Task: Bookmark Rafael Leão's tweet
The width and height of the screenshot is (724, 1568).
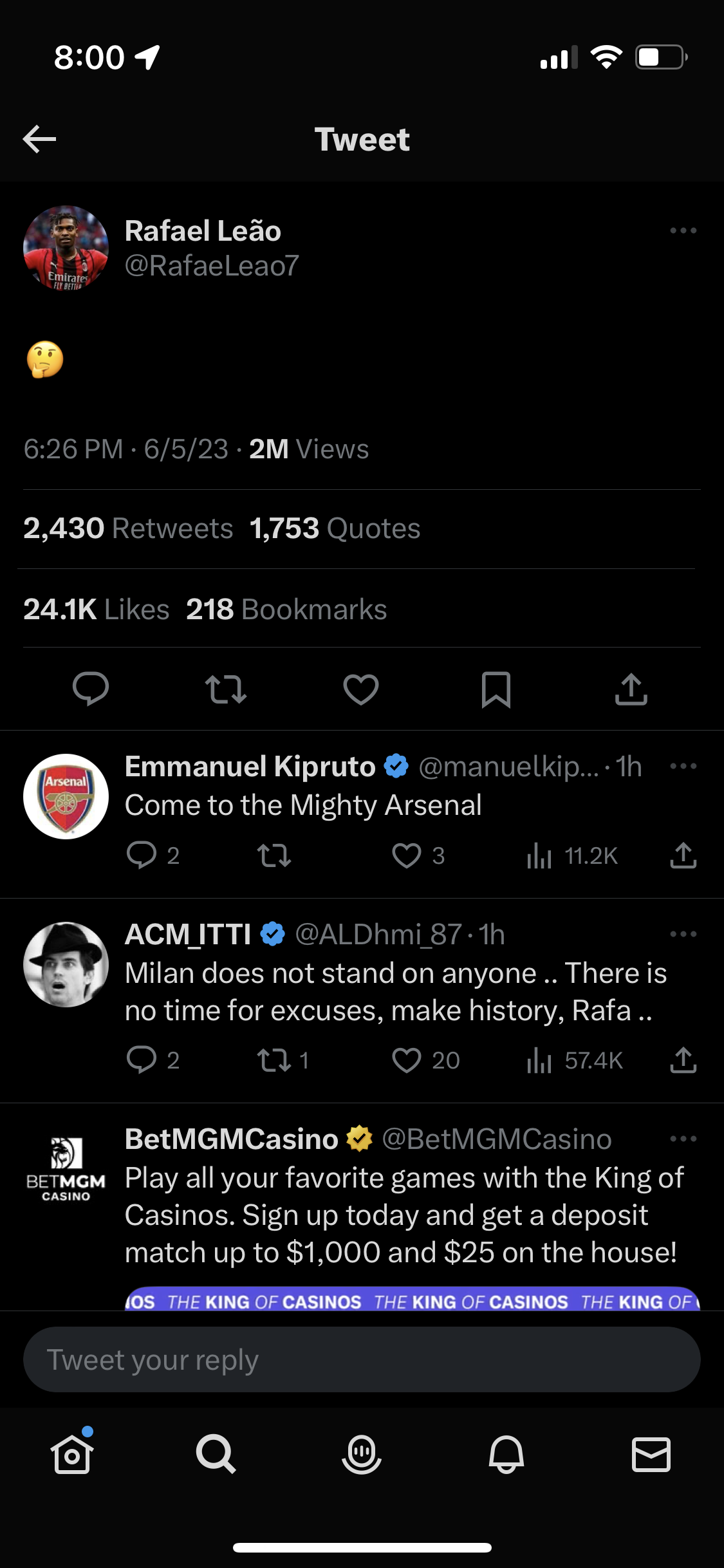Action: (496, 689)
